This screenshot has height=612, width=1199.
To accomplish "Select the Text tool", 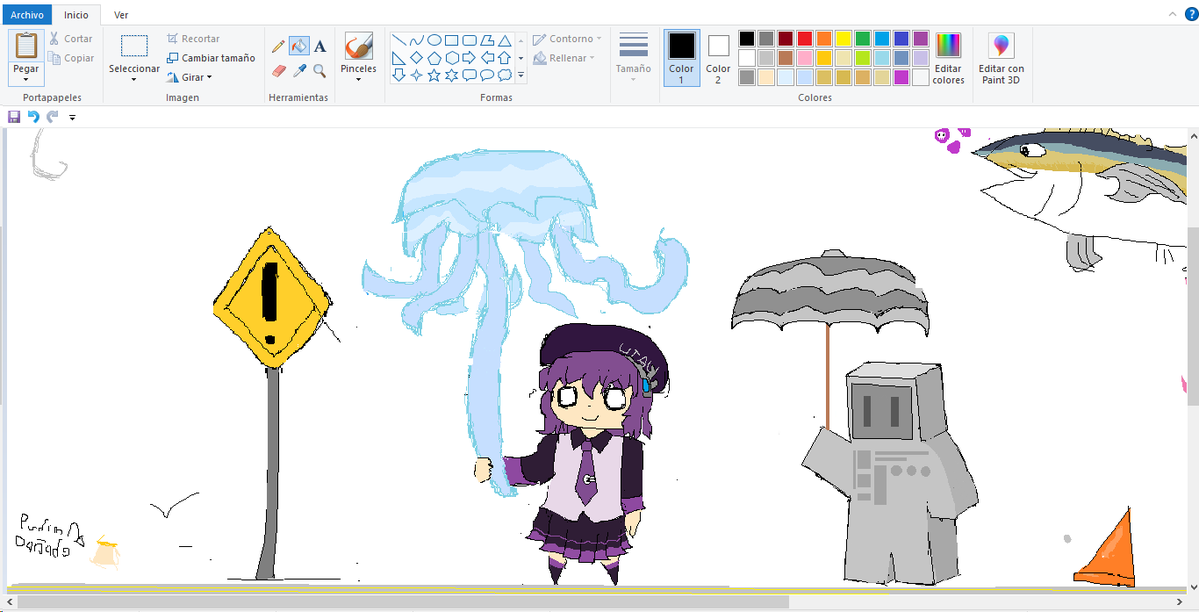I will (320, 47).
